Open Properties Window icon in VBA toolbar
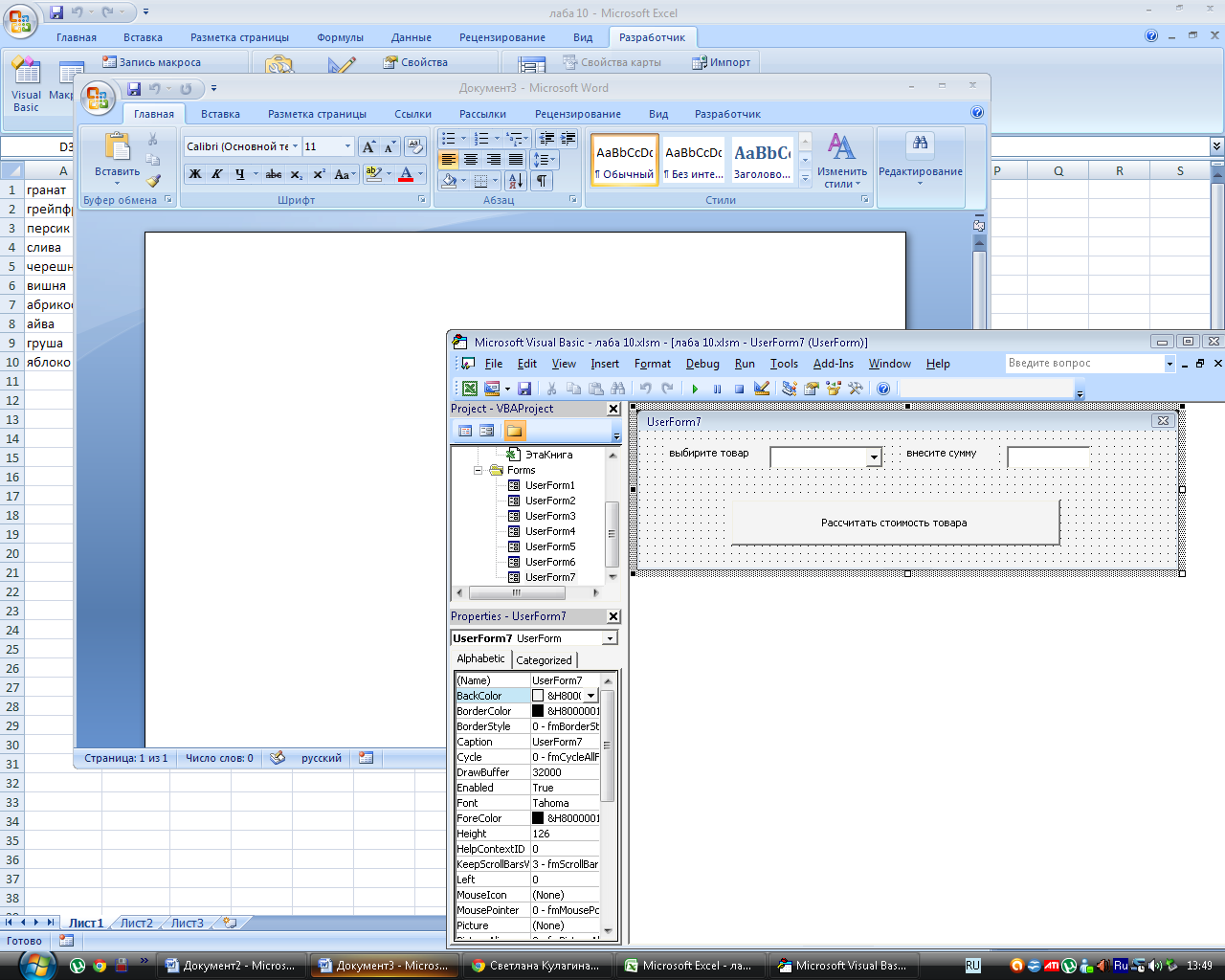The image size is (1225, 980). [812, 389]
